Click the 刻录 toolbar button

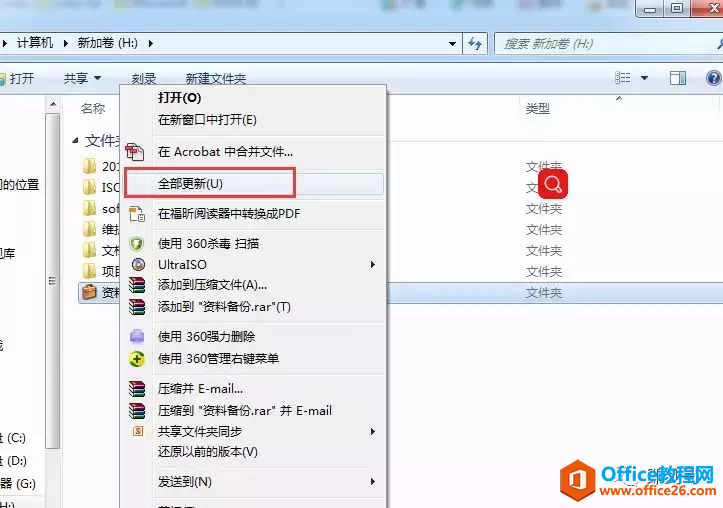(143, 78)
